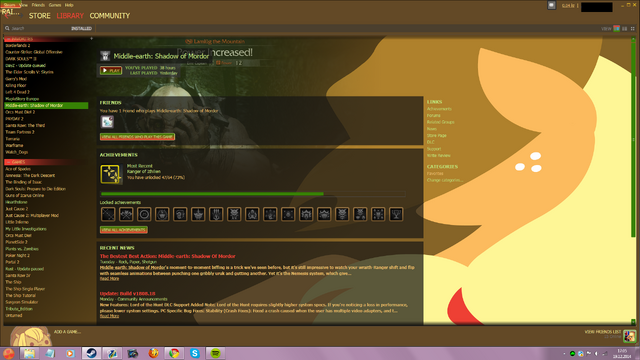The height and width of the screenshot is (360, 640).
Task: Select DARK SOULS II in list
Action: pos(21,59)
